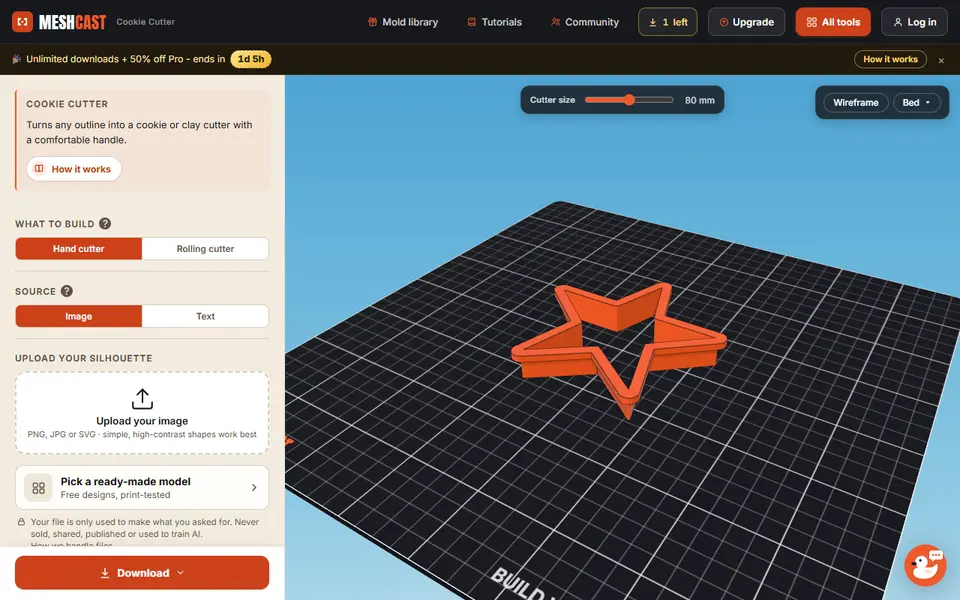Click How it works in the promo banner
Image resolution: width=960 pixels, height=600 pixels.
coord(890,59)
